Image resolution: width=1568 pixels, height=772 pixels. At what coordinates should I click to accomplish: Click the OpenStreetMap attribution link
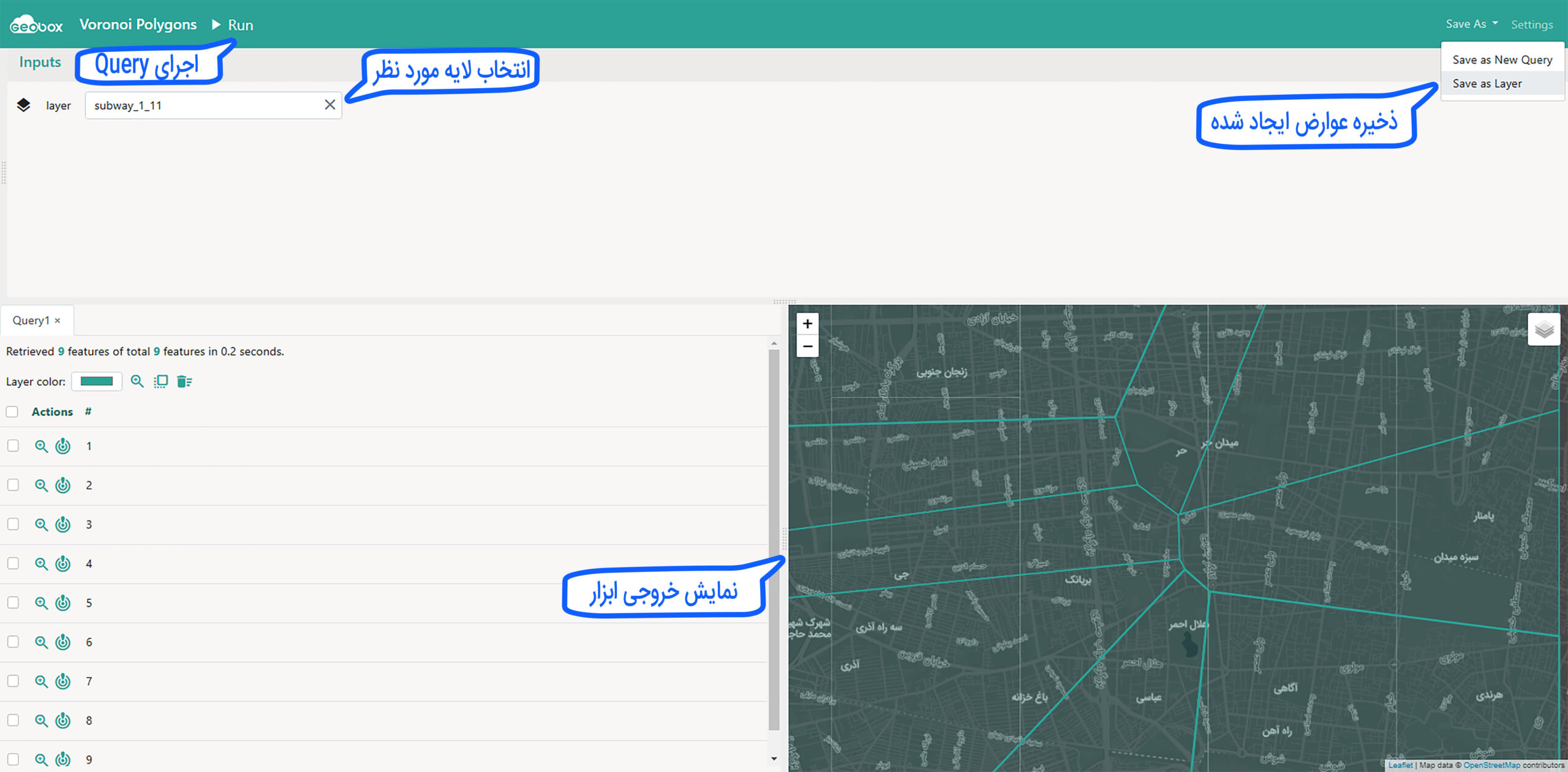coord(1491,765)
